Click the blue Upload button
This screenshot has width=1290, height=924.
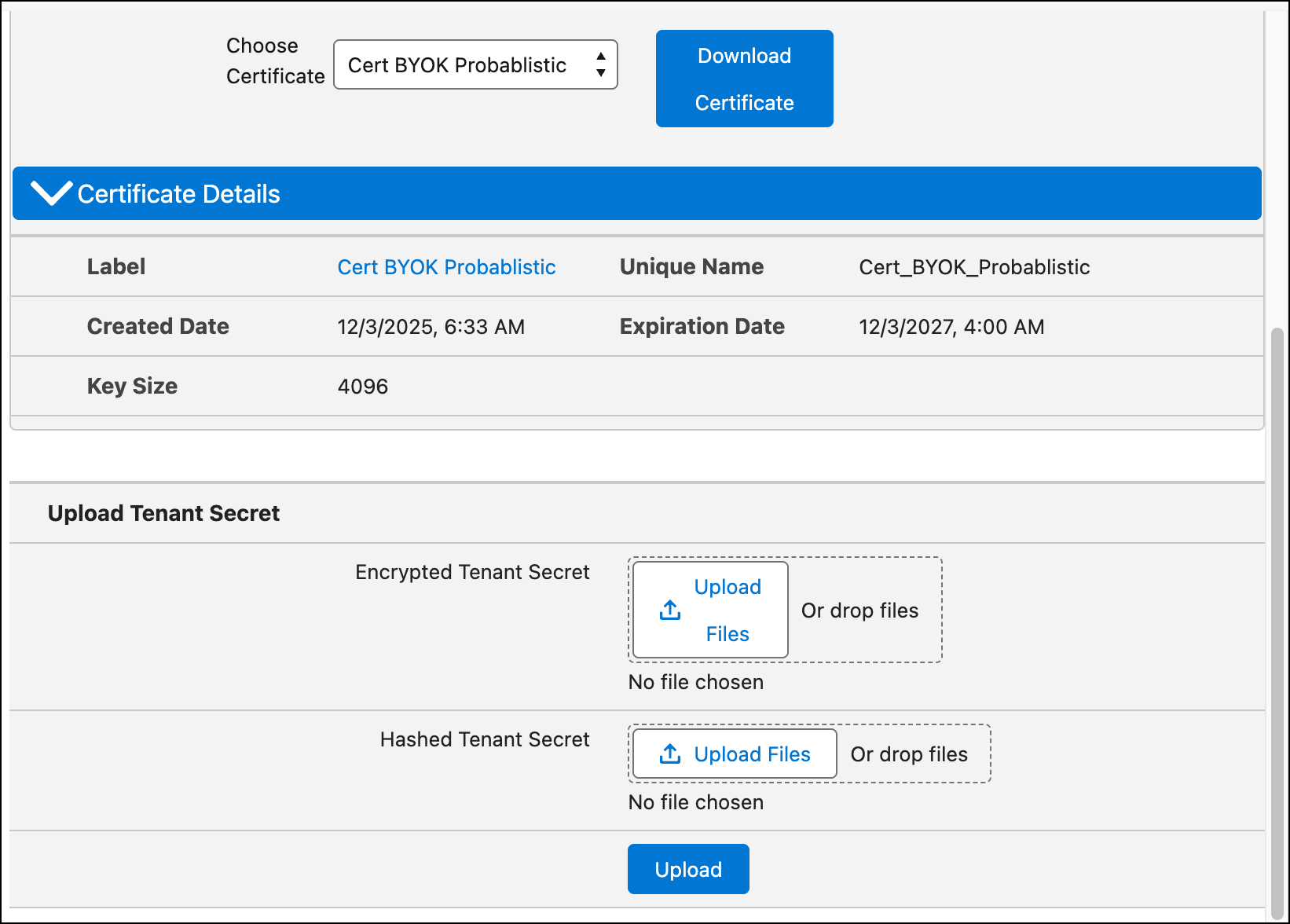(x=688, y=869)
